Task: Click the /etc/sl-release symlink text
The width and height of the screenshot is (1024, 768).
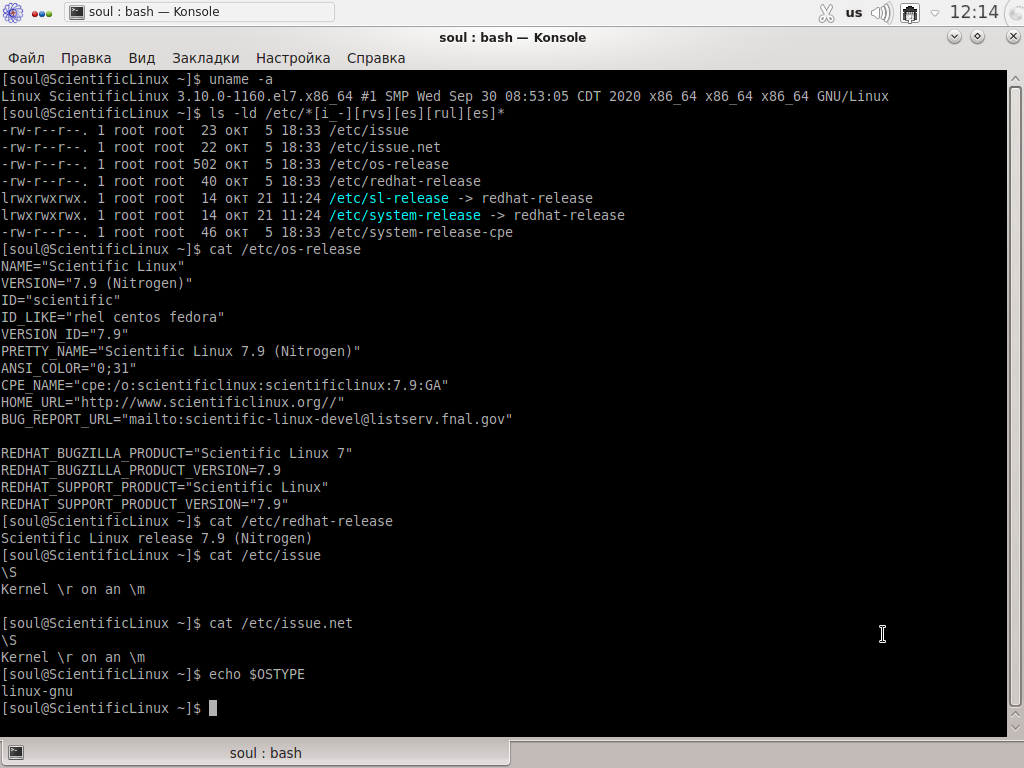Action: pyautogui.click(x=389, y=199)
